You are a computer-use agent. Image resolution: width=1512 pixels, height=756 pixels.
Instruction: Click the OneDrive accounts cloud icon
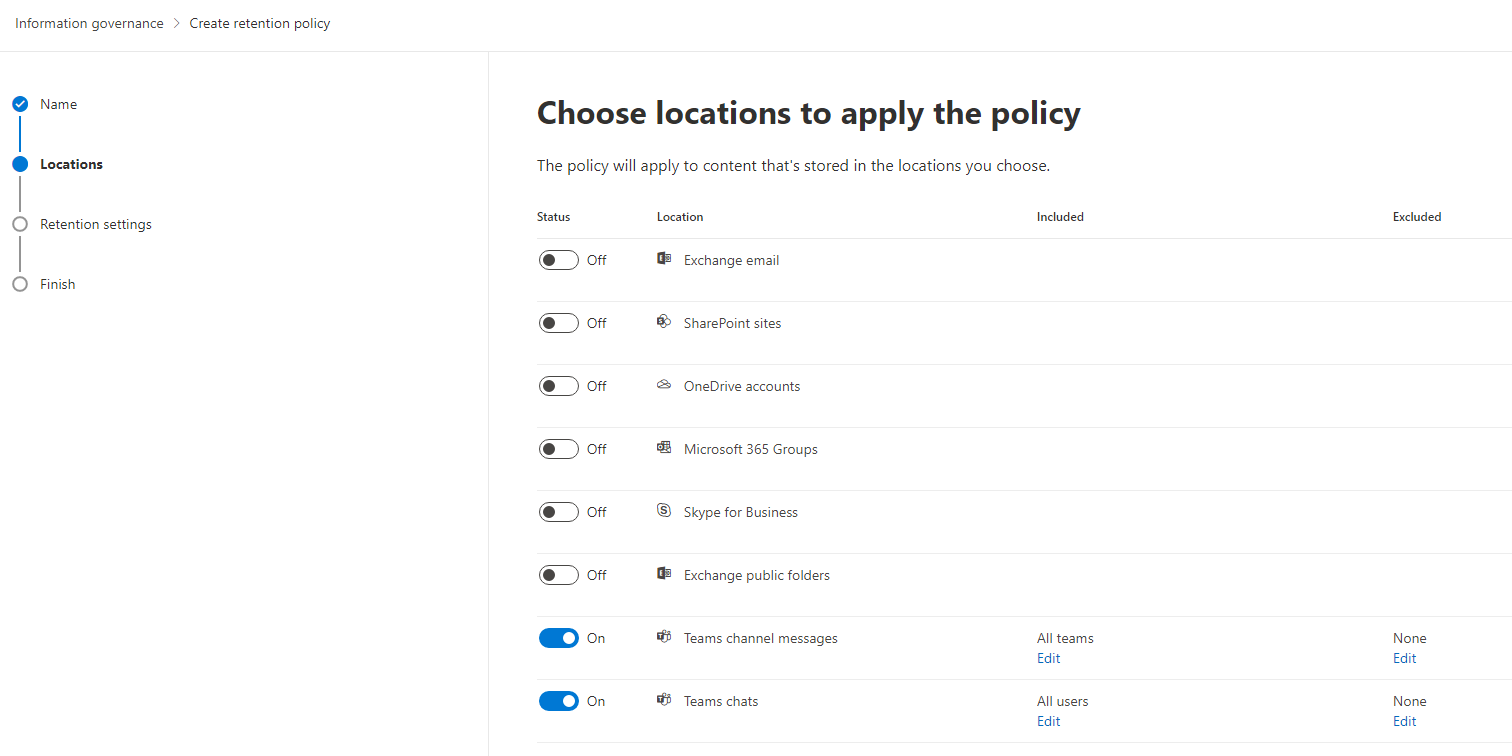coord(663,385)
